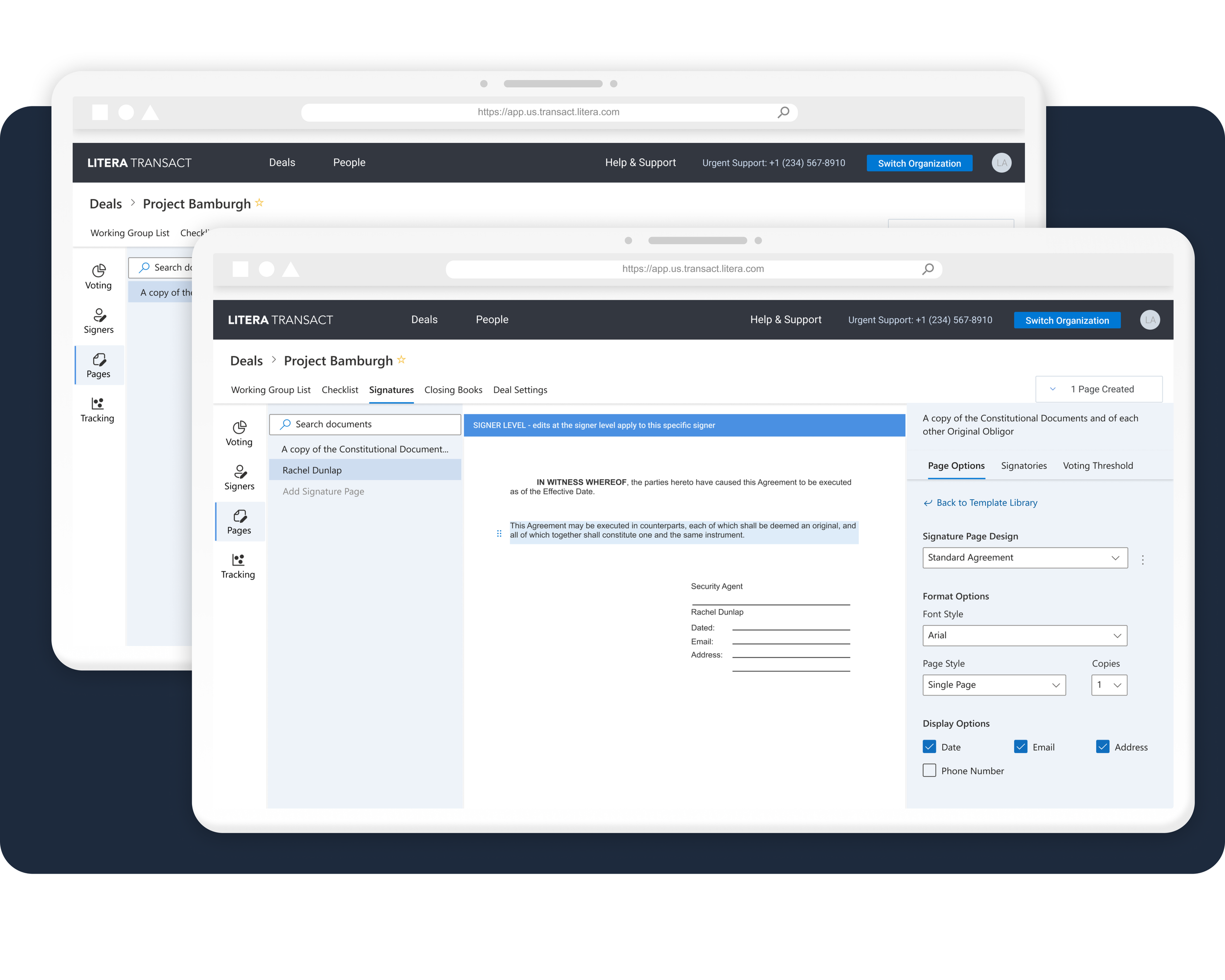This screenshot has width=1225, height=980.
Task: Enable the Phone Number checkbox
Action: 930,770
